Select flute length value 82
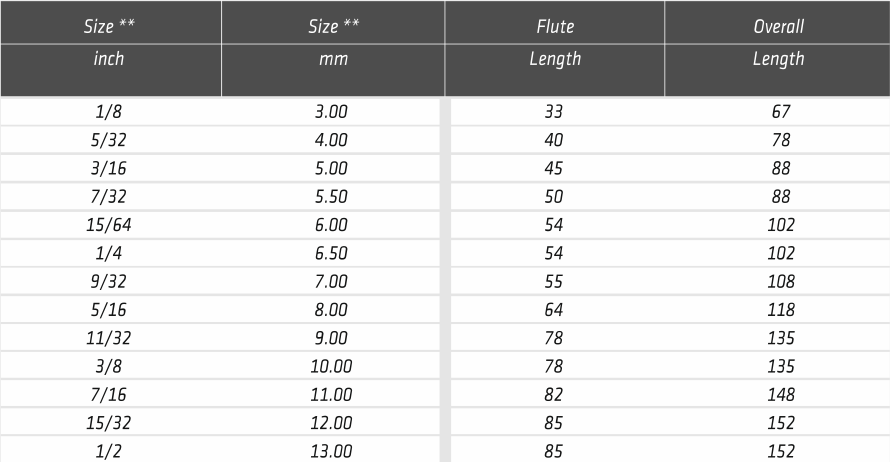This screenshot has height=462, width=890. coord(554,394)
